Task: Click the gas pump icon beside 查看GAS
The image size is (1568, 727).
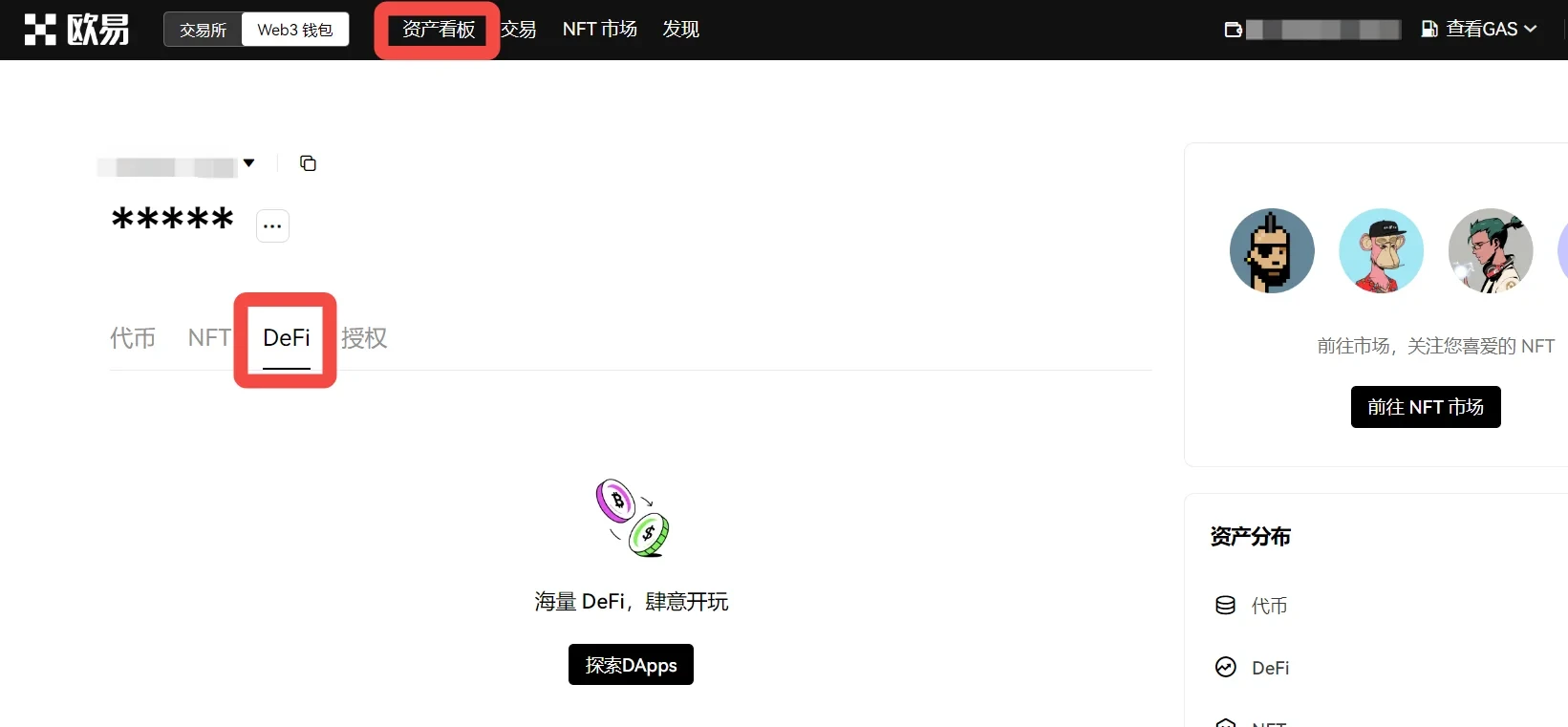Action: tap(1429, 30)
